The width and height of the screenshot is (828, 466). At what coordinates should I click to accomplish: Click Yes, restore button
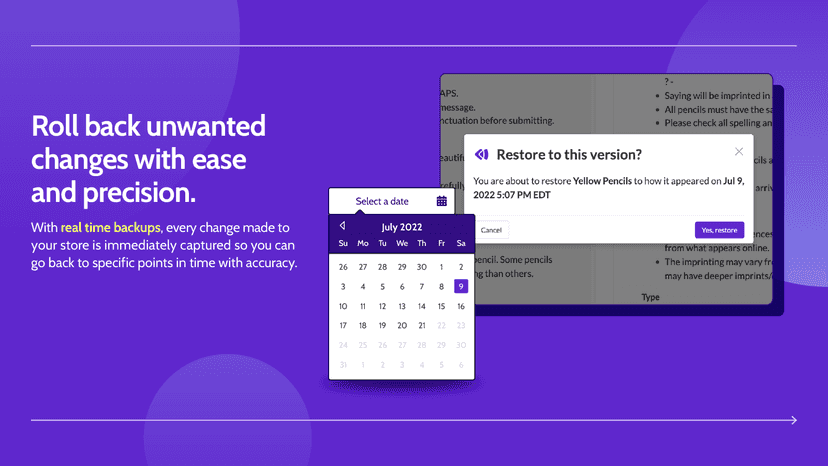click(719, 230)
